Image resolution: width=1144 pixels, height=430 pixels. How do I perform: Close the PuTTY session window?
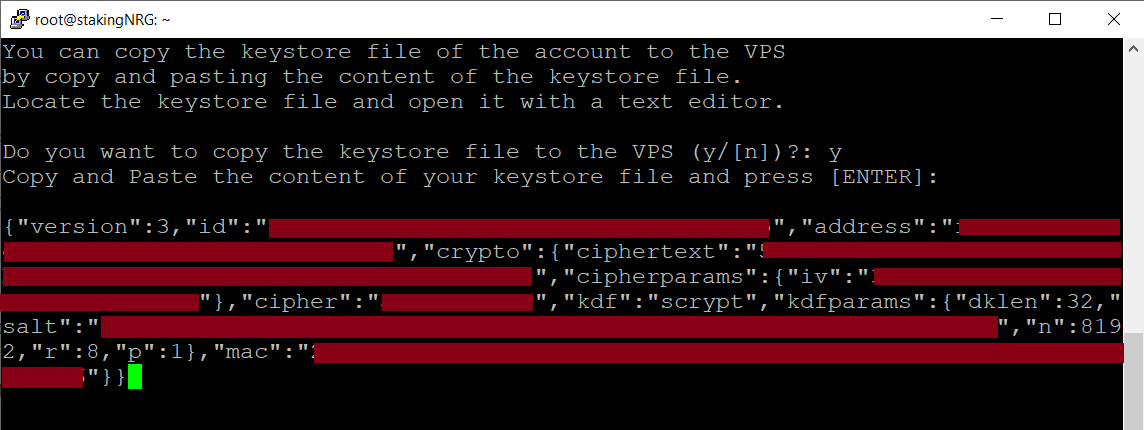[x=1113, y=20]
